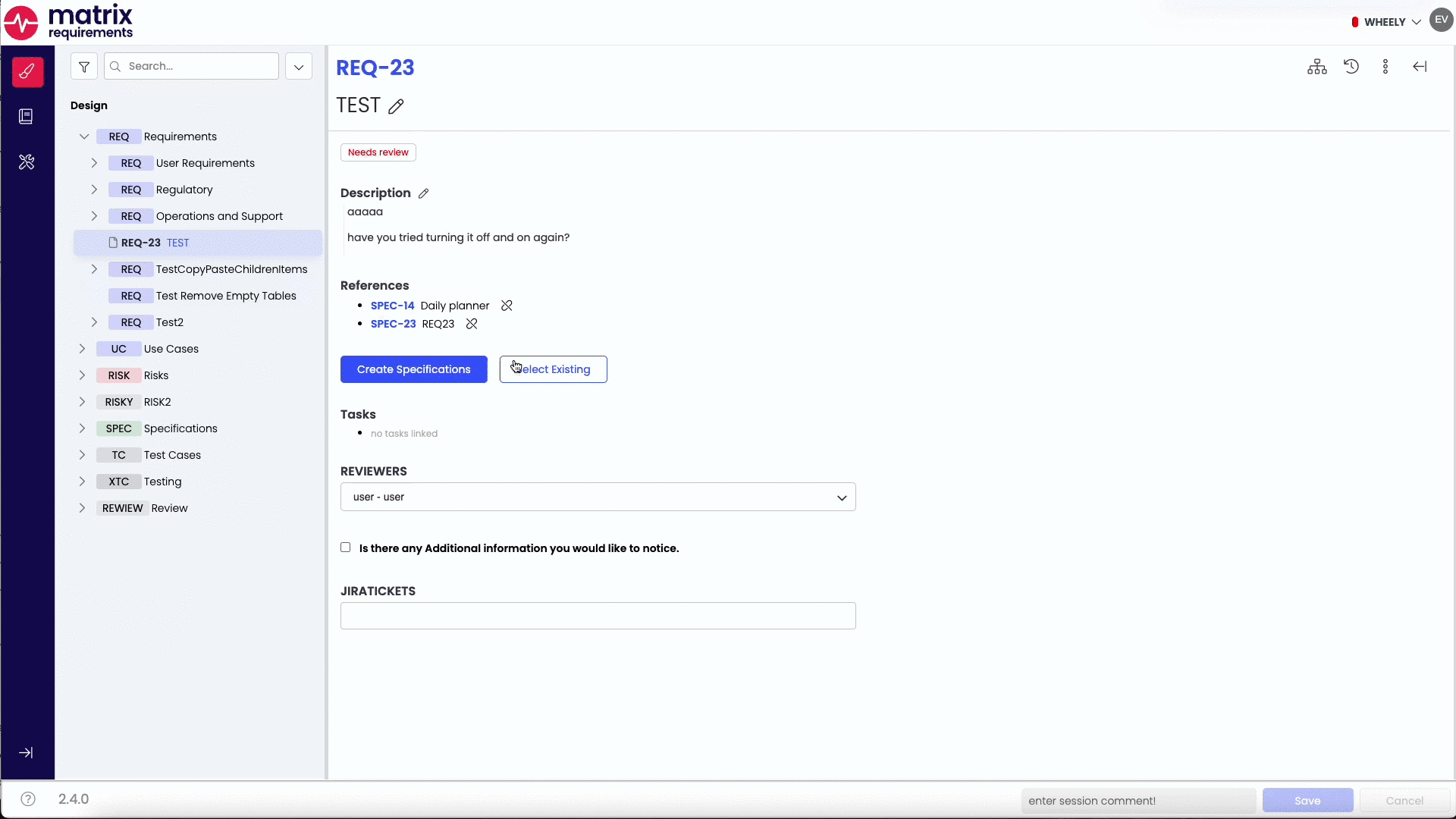Screen dimensions: 1456x819
Task: Expand the Testing category
Action: pos(82,482)
